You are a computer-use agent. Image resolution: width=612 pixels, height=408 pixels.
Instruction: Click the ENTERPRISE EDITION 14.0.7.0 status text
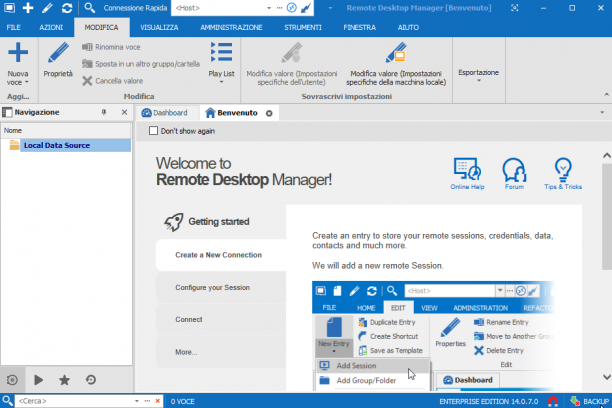click(x=488, y=401)
